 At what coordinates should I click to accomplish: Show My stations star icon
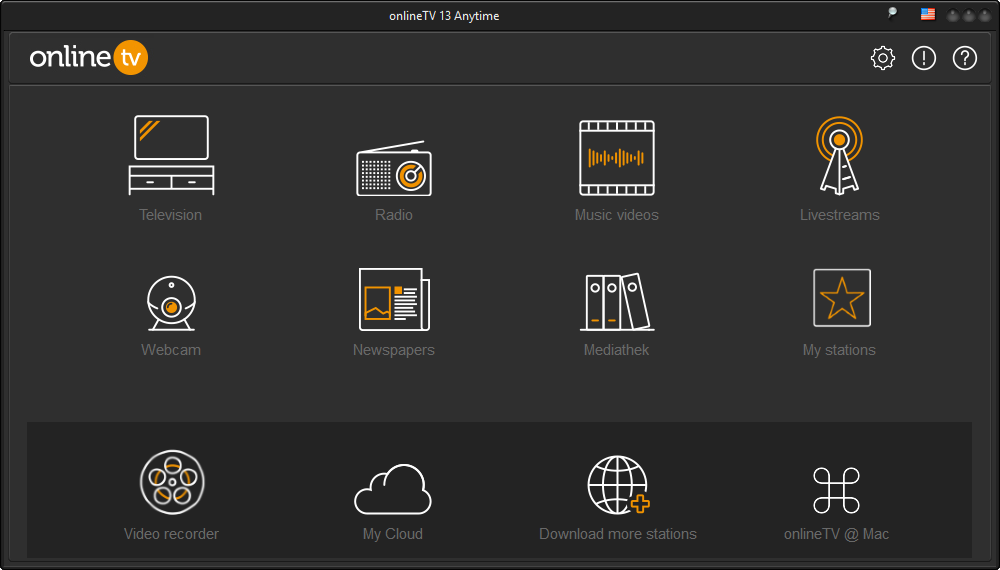coord(842,298)
